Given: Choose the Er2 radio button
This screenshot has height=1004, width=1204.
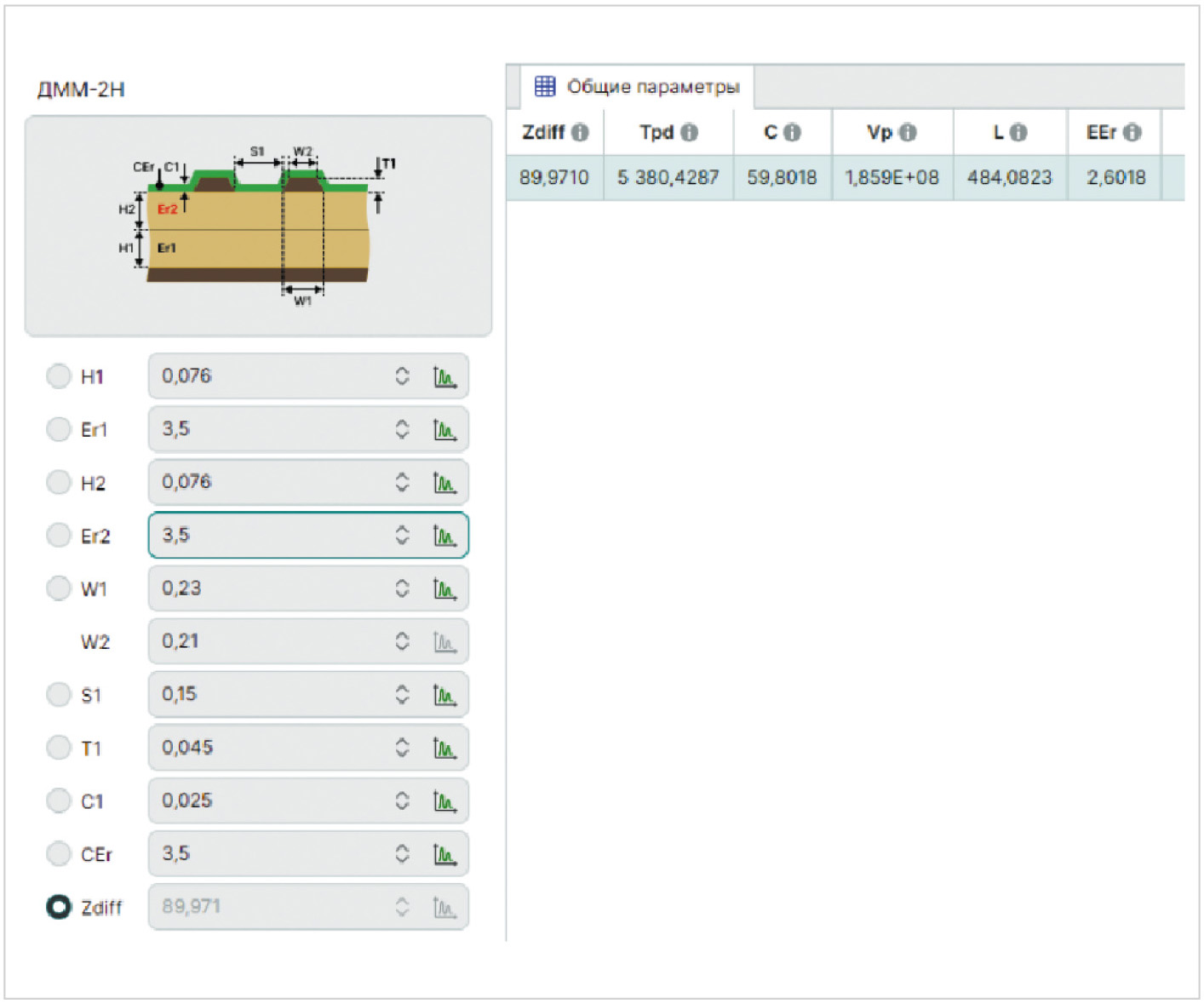Looking at the screenshot, I should [58, 536].
